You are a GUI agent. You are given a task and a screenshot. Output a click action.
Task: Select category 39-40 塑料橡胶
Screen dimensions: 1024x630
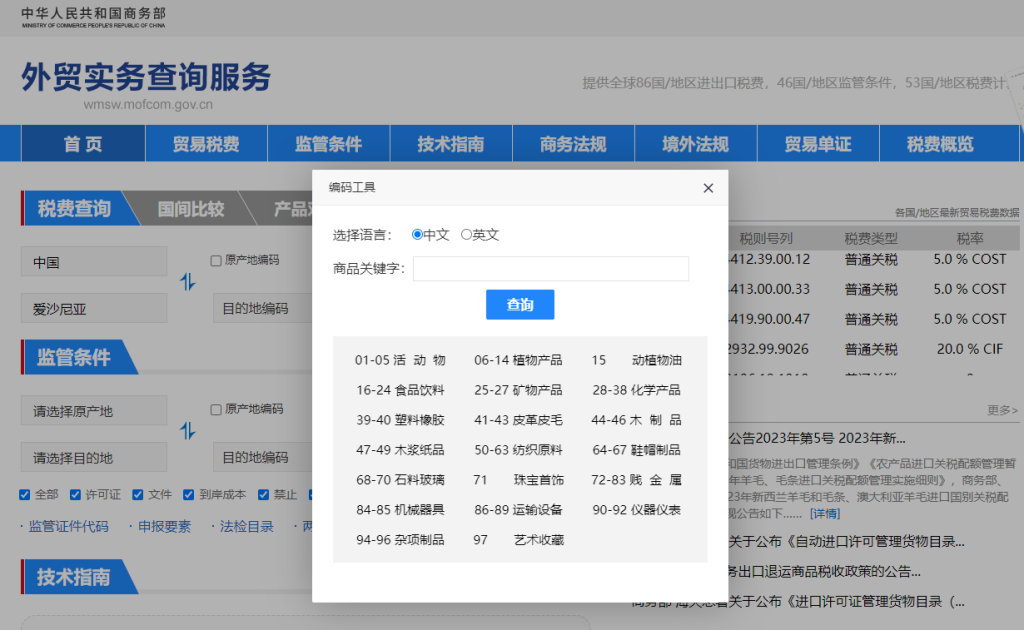(x=400, y=420)
